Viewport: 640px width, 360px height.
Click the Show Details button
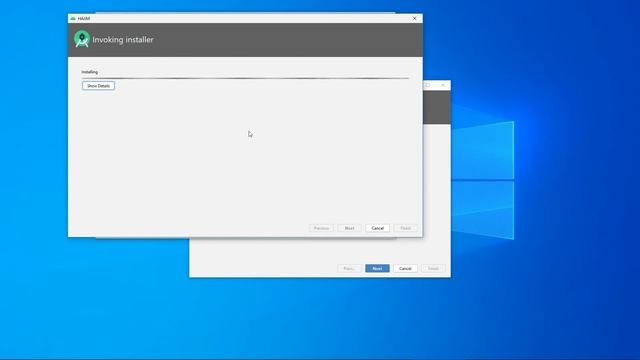[98, 86]
